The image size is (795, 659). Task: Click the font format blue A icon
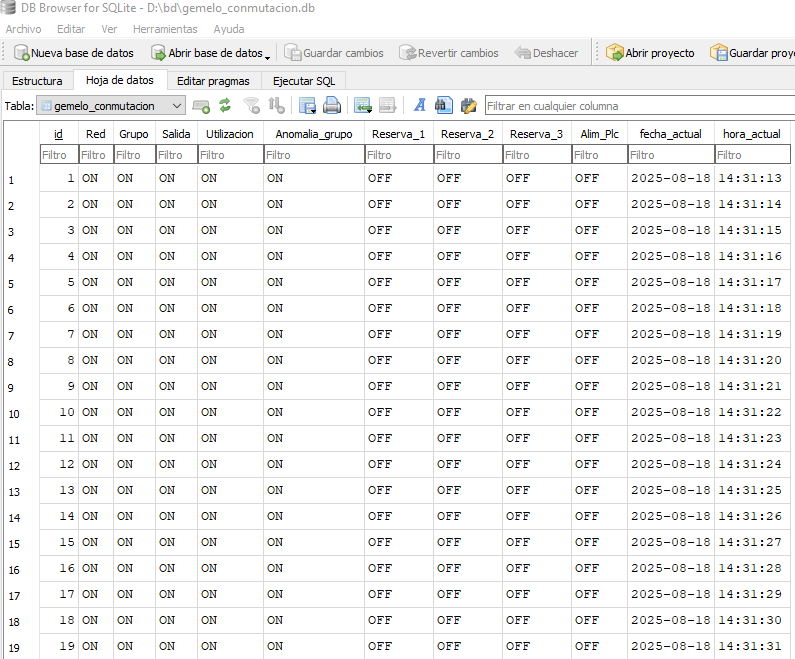click(419, 105)
